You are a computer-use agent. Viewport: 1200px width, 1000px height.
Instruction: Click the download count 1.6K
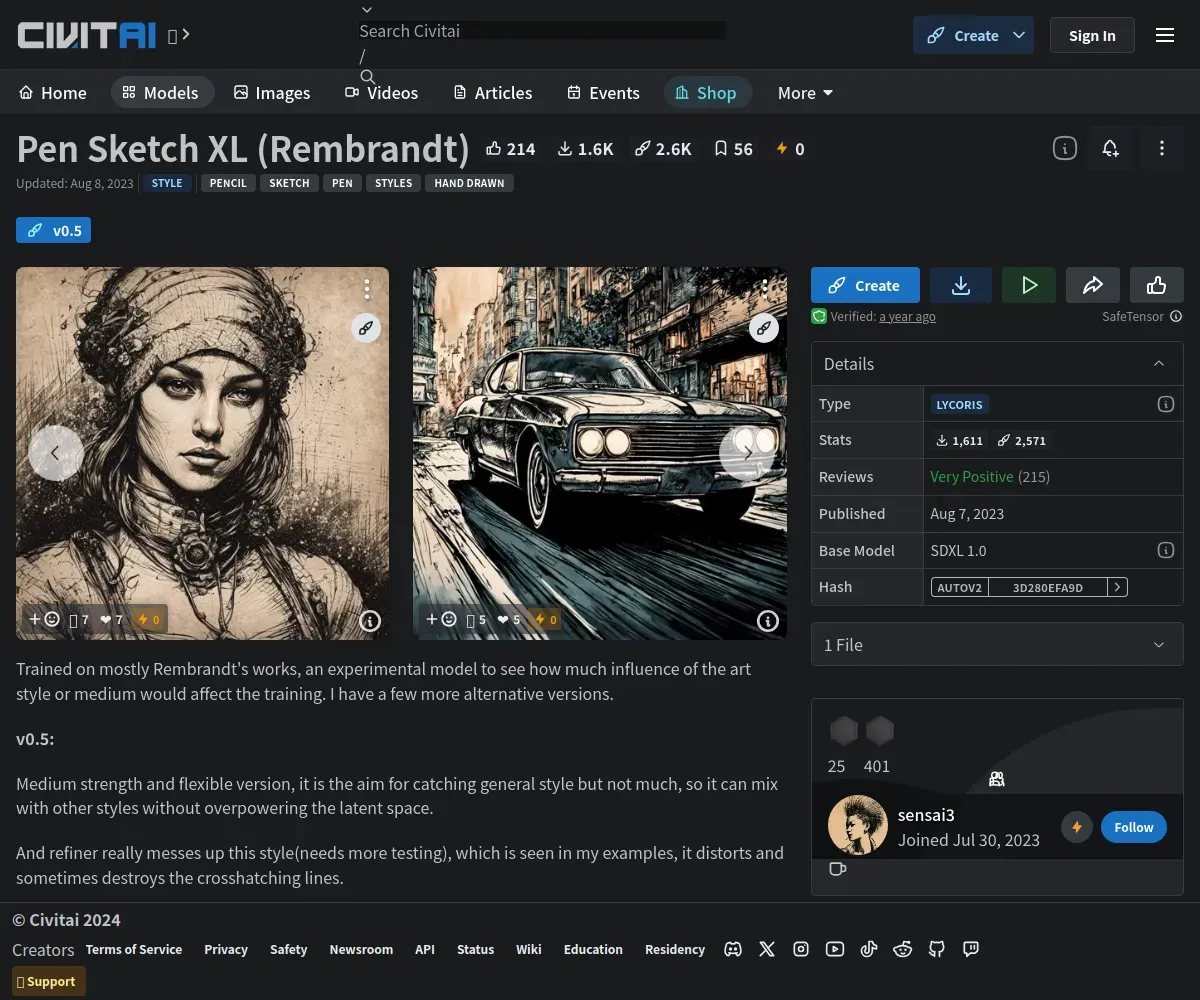pos(585,149)
